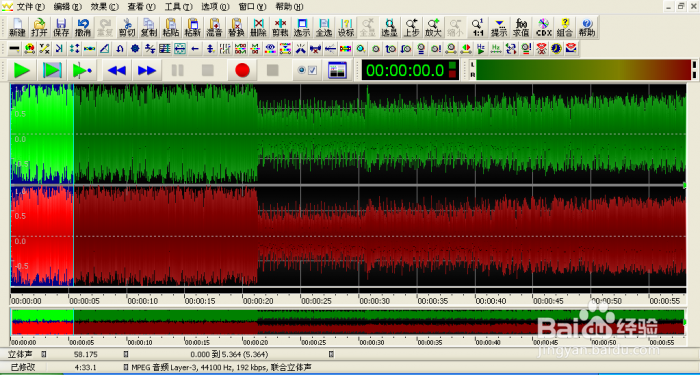Click the Hz playback rate icon with green arrow
Image resolution: width=700 pixels, height=375 pixels.
click(x=481, y=49)
